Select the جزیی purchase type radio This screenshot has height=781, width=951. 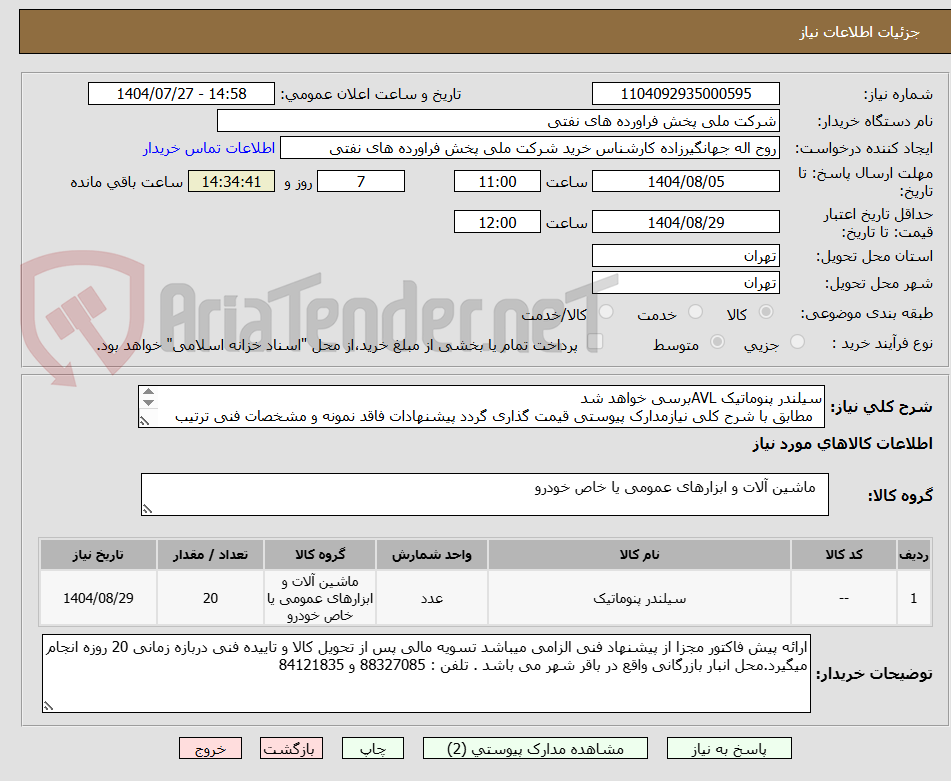coord(798,342)
